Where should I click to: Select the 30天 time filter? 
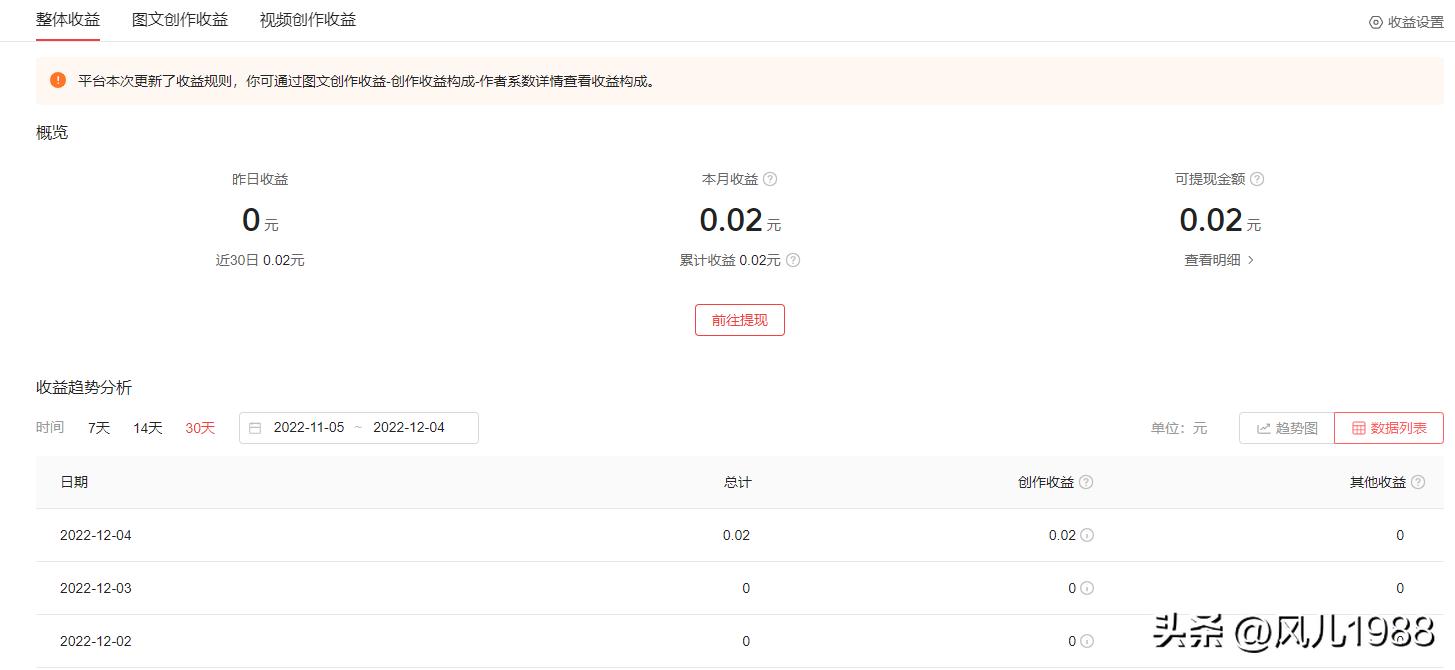click(x=199, y=427)
